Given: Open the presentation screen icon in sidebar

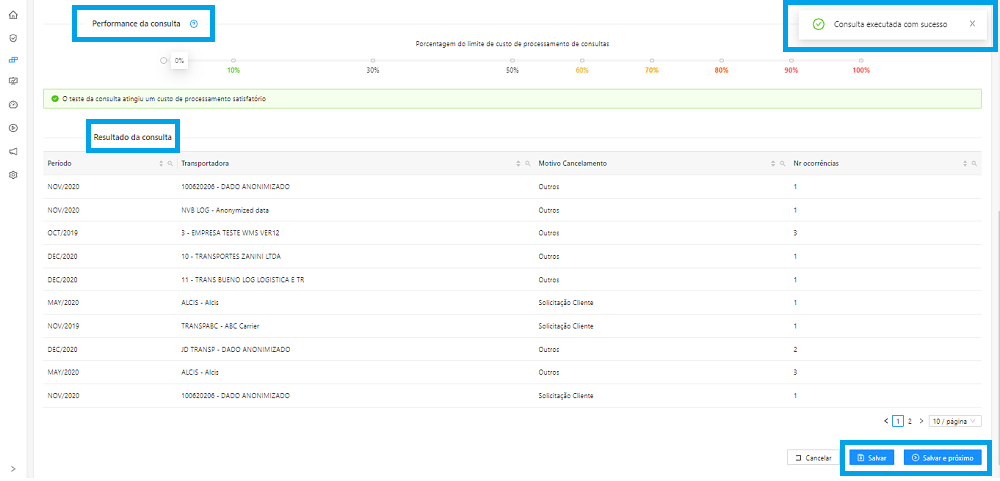Looking at the screenshot, I should (x=13, y=81).
